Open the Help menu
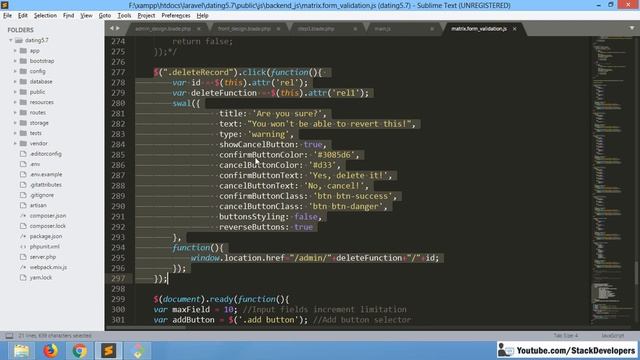 click(202, 16)
